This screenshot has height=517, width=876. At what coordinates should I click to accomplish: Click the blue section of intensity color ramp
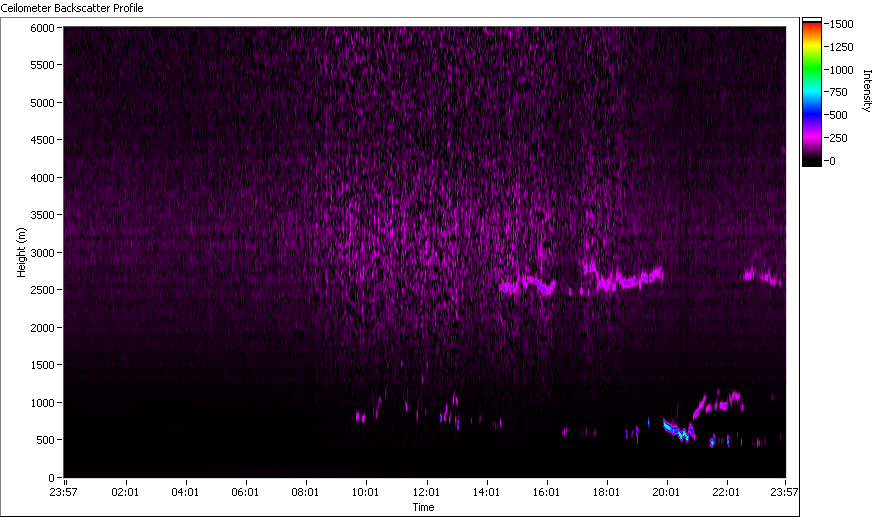[x=812, y=115]
